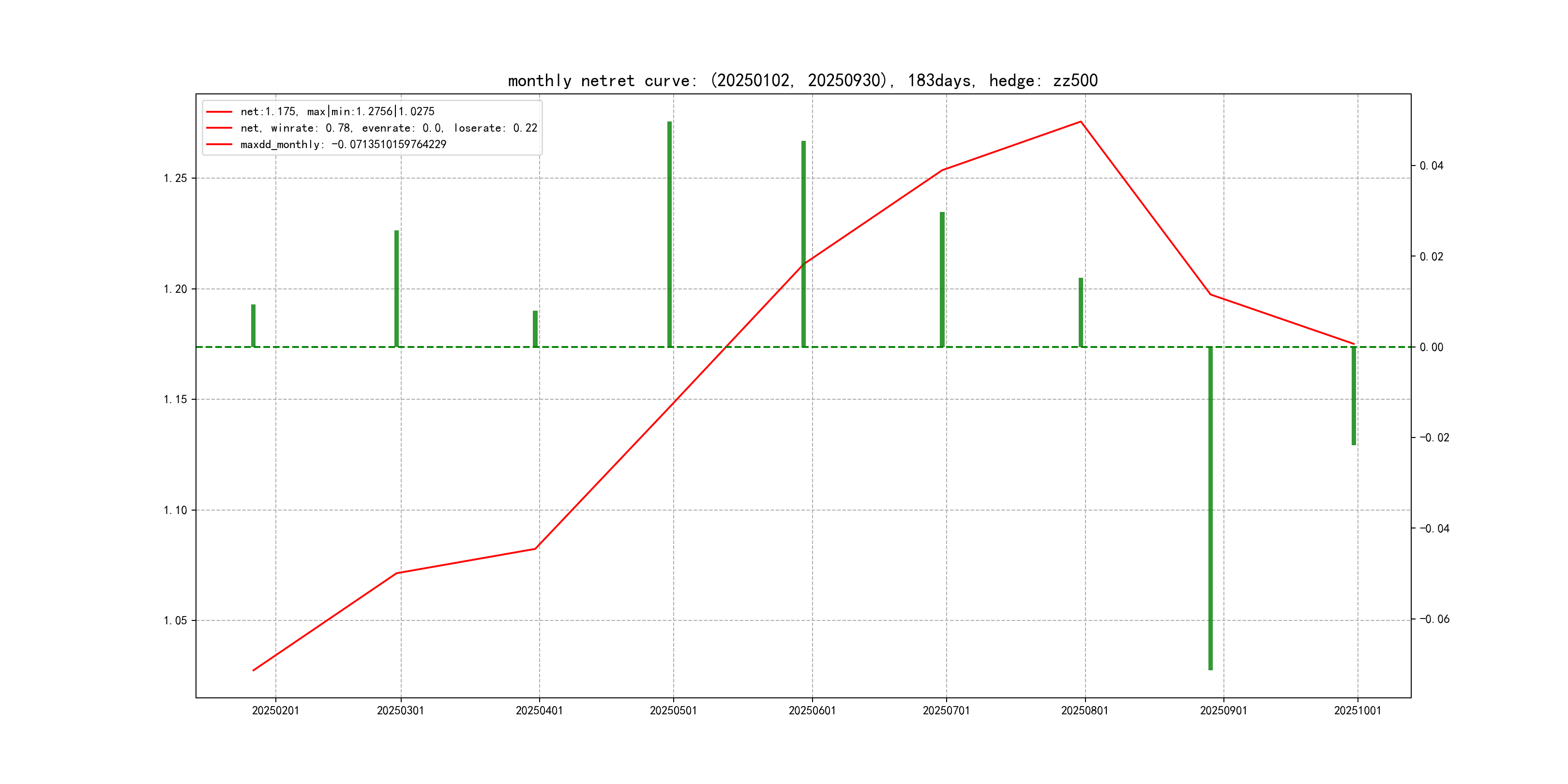Click the 20251001 x-axis label
Image resolution: width=1568 pixels, height=784 pixels.
pyautogui.click(x=1357, y=710)
